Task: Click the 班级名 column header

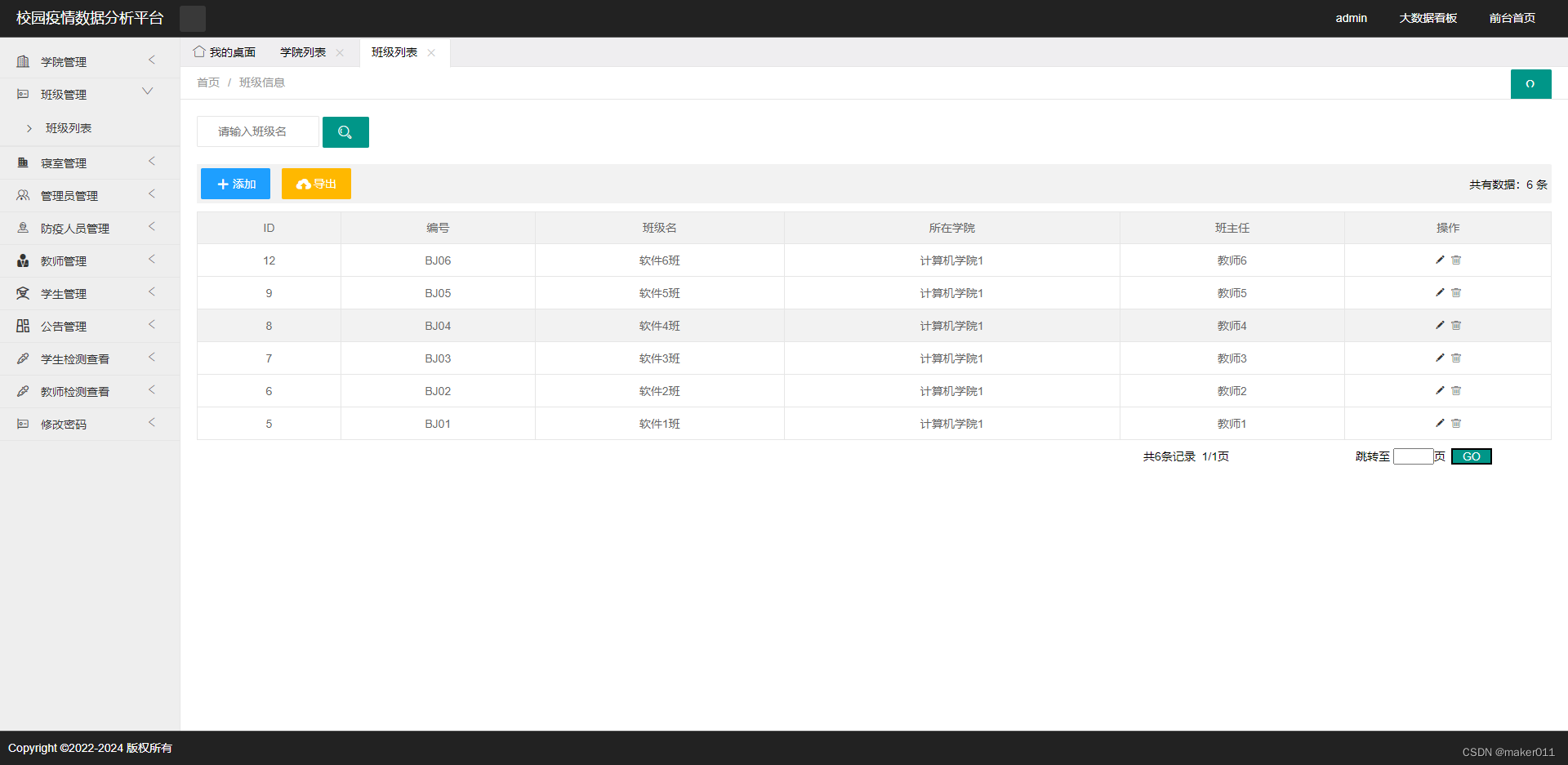Action: (659, 228)
